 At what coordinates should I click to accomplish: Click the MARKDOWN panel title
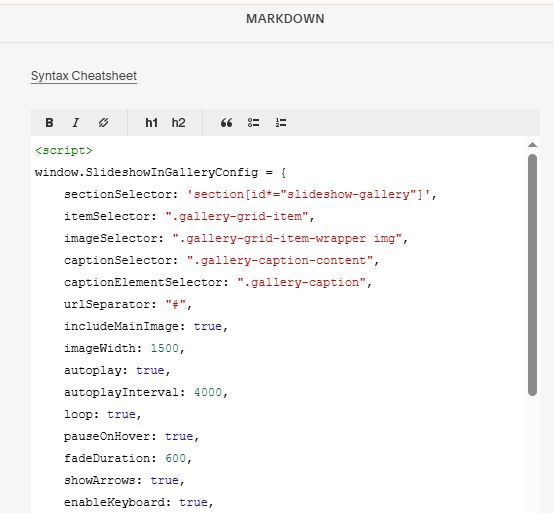(285, 19)
